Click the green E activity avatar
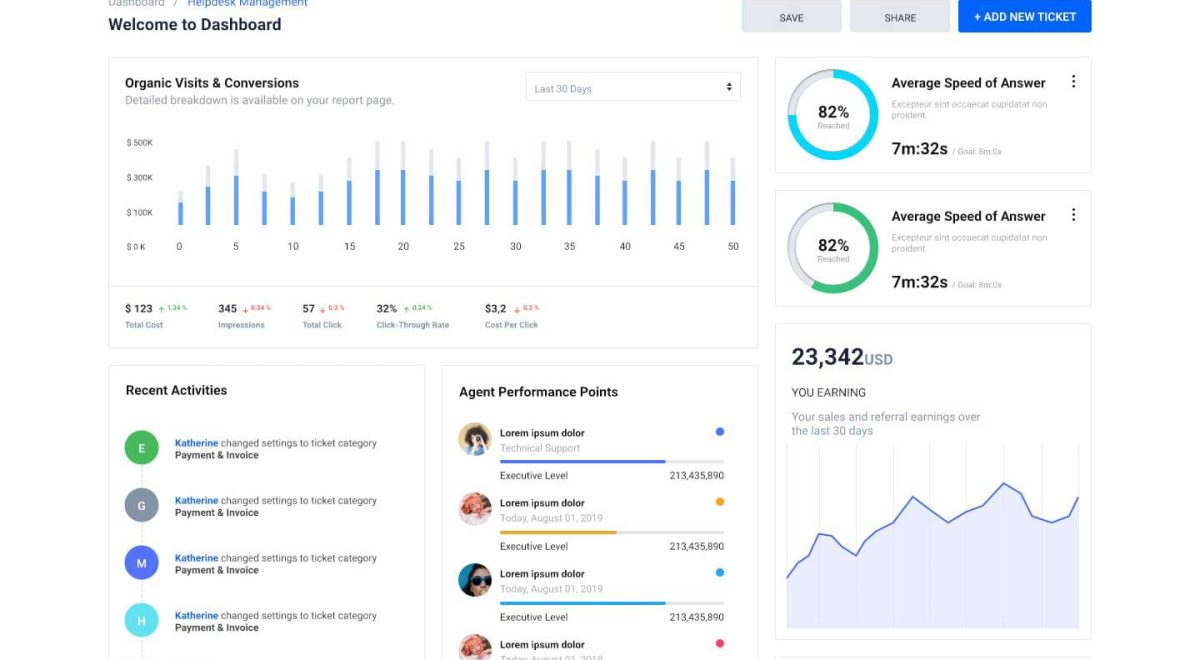 141,448
